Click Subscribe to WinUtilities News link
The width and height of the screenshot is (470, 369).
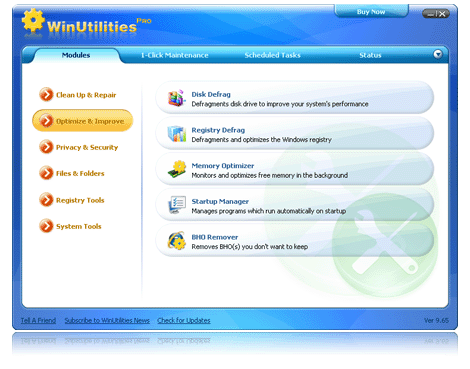tap(107, 320)
